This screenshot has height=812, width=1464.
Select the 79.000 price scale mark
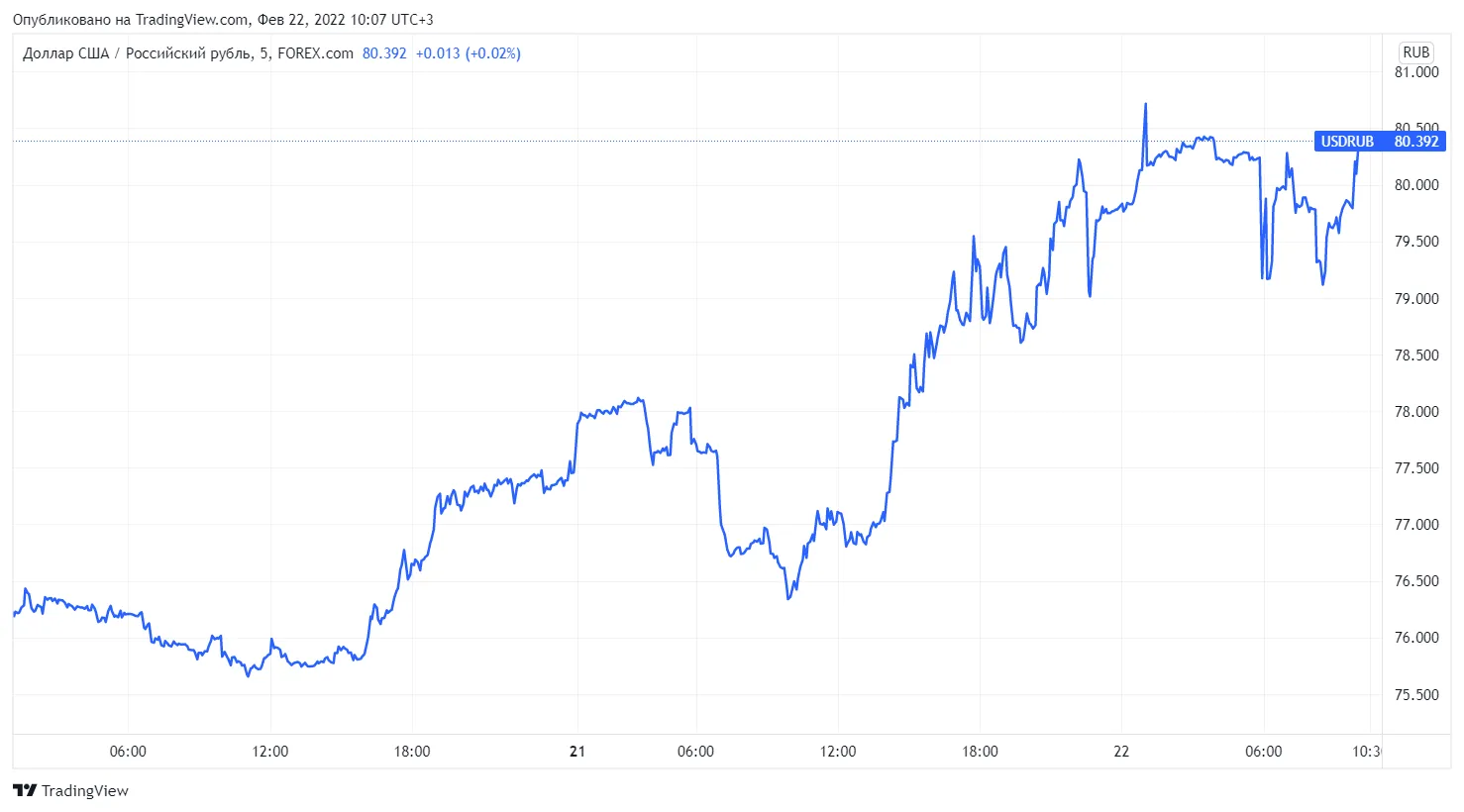(x=1416, y=299)
